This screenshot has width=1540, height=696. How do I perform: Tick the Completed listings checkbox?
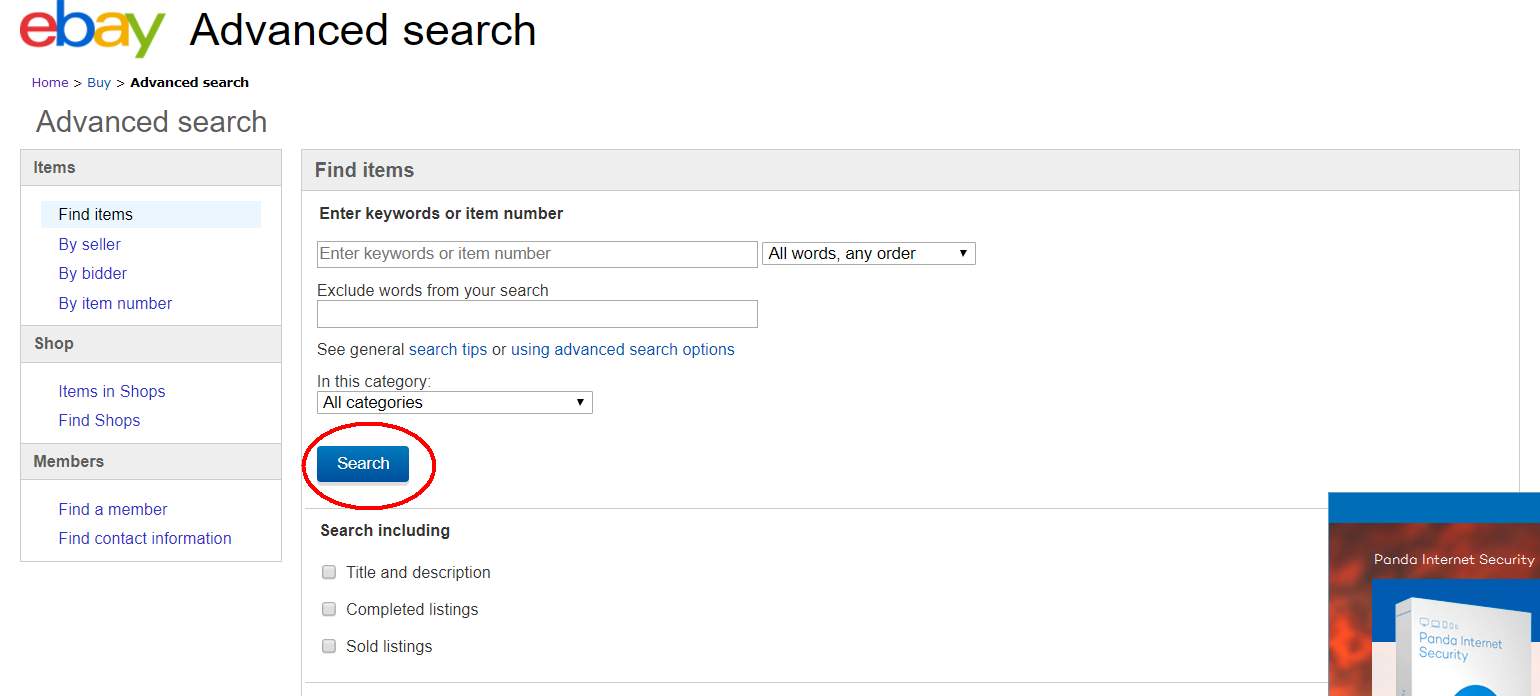[x=329, y=609]
